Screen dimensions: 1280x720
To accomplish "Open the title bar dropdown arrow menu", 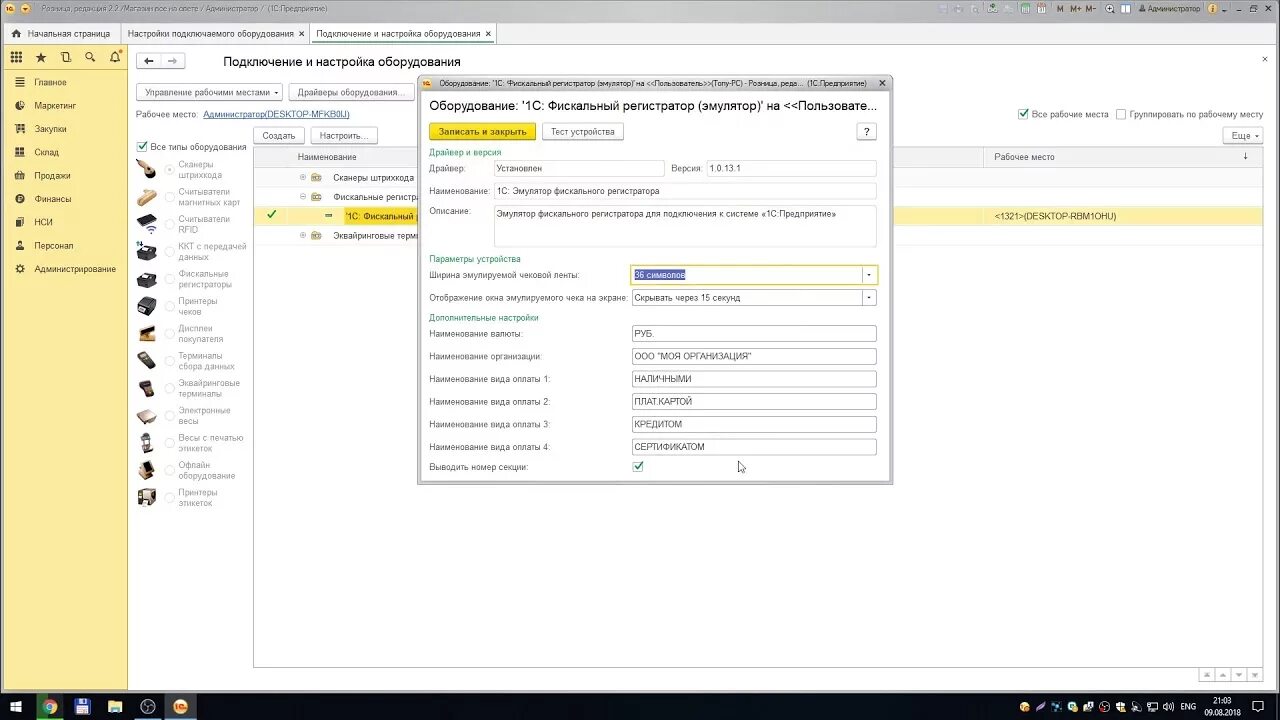I will click(x=24, y=8).
